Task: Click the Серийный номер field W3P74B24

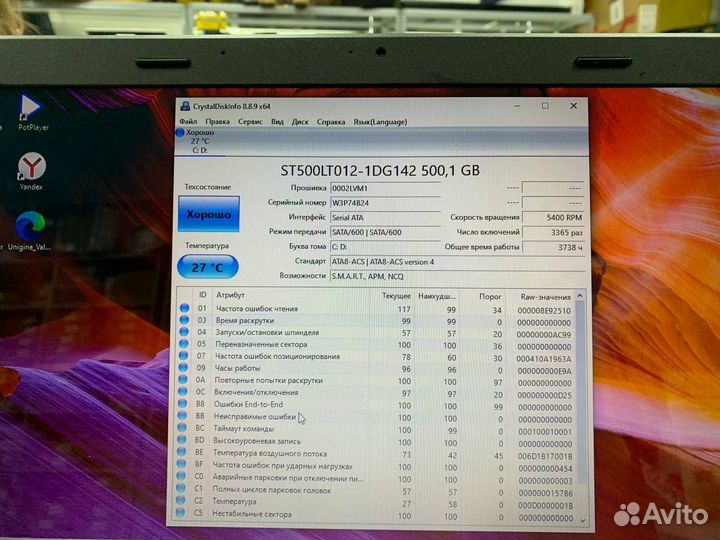Action: pos(386,203)
